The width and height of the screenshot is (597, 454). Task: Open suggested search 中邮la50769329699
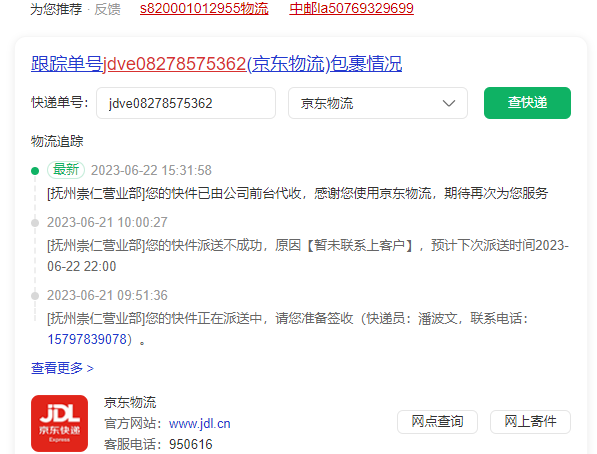tap(351, 8)
